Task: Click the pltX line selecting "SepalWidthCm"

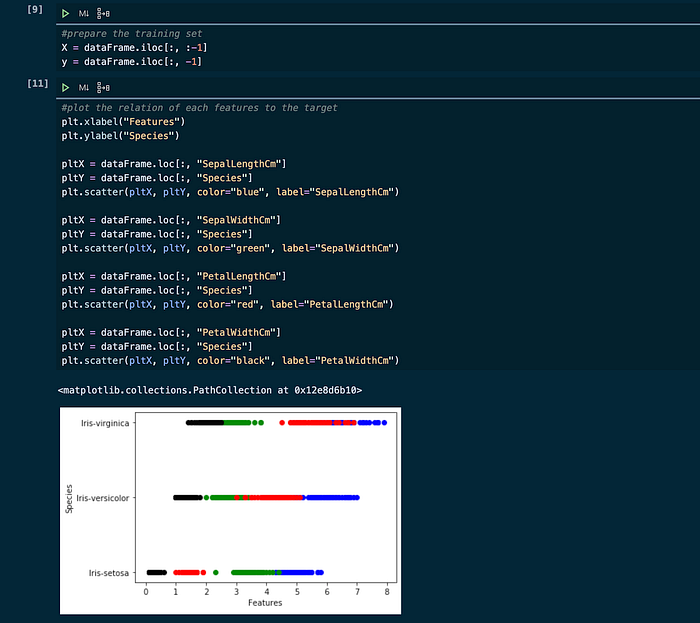Action: point(171,220)
